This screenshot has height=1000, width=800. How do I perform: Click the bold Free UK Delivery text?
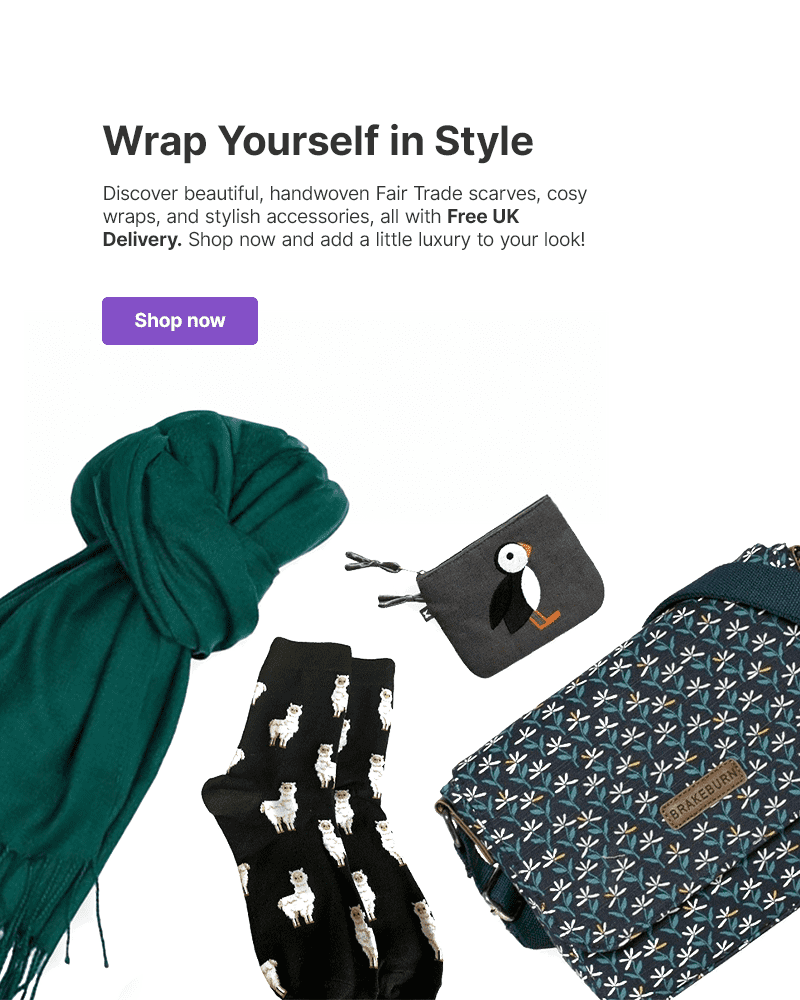[311, 228]
